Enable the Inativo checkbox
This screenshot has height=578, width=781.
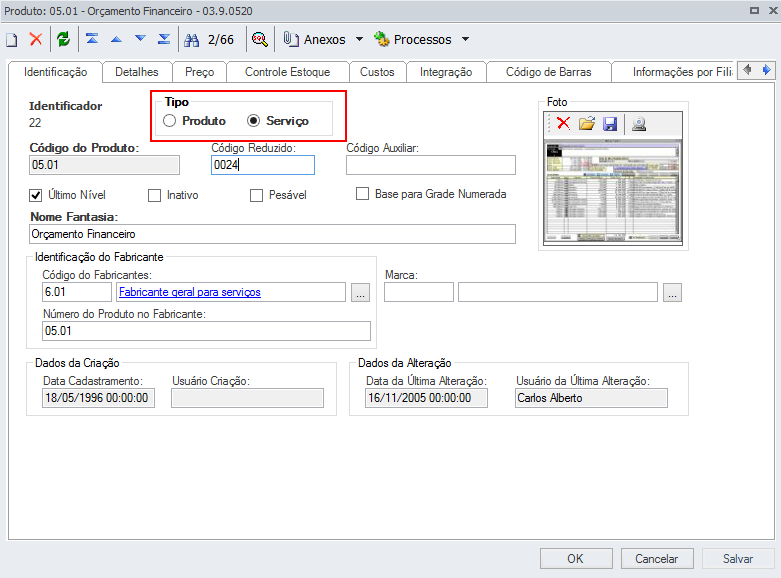(x=154, y=195)
